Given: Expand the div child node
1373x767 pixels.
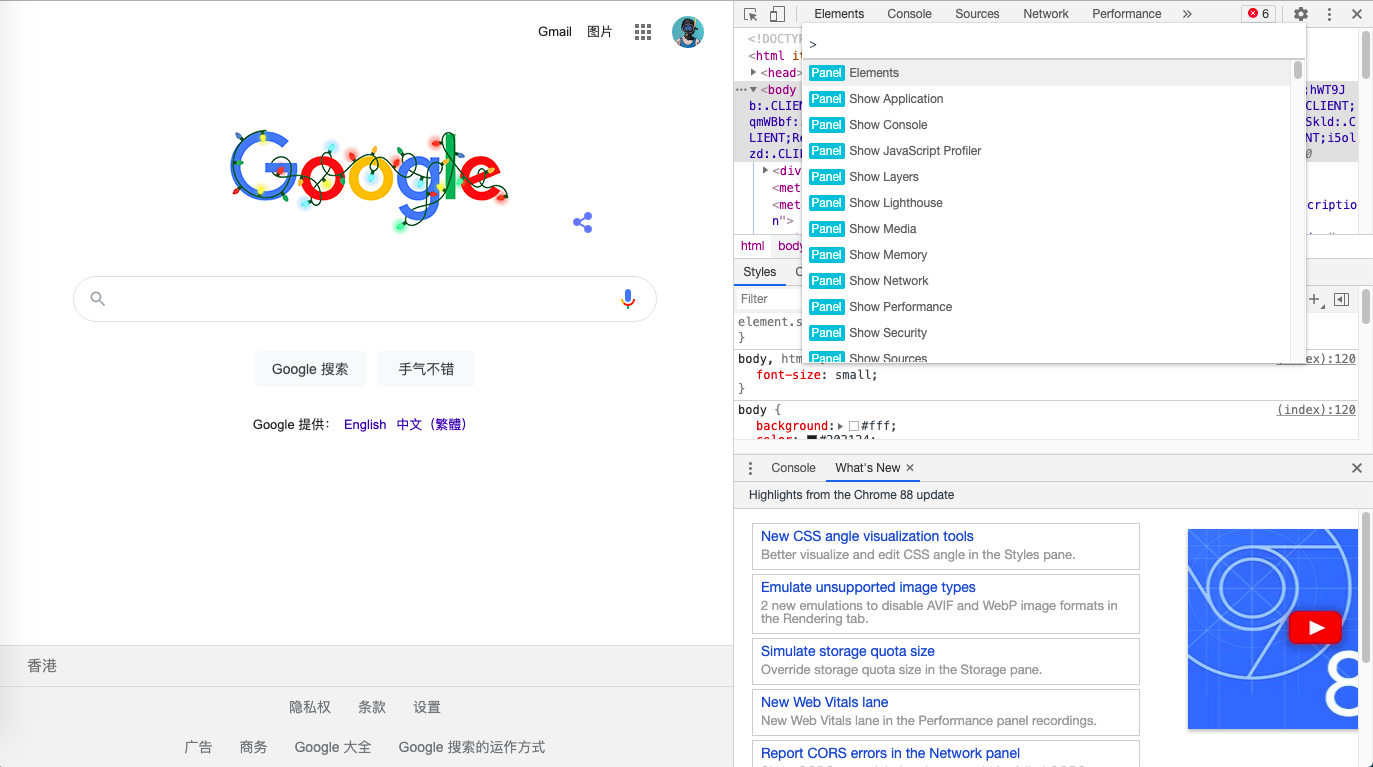Looking at the screenshot, I should 766,170.
